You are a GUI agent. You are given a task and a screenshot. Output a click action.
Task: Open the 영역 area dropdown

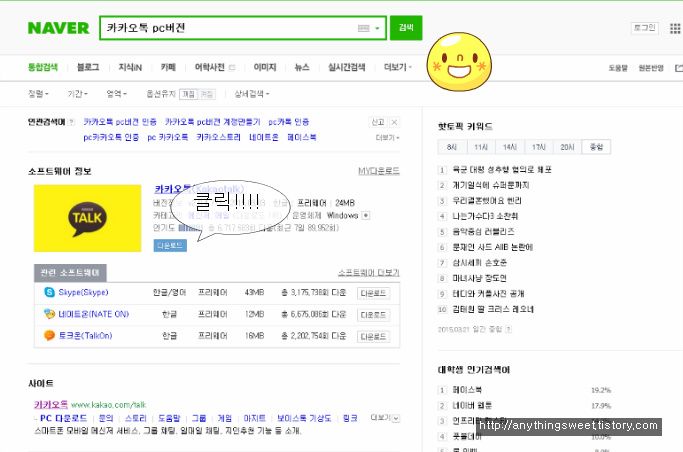(117, 94)
